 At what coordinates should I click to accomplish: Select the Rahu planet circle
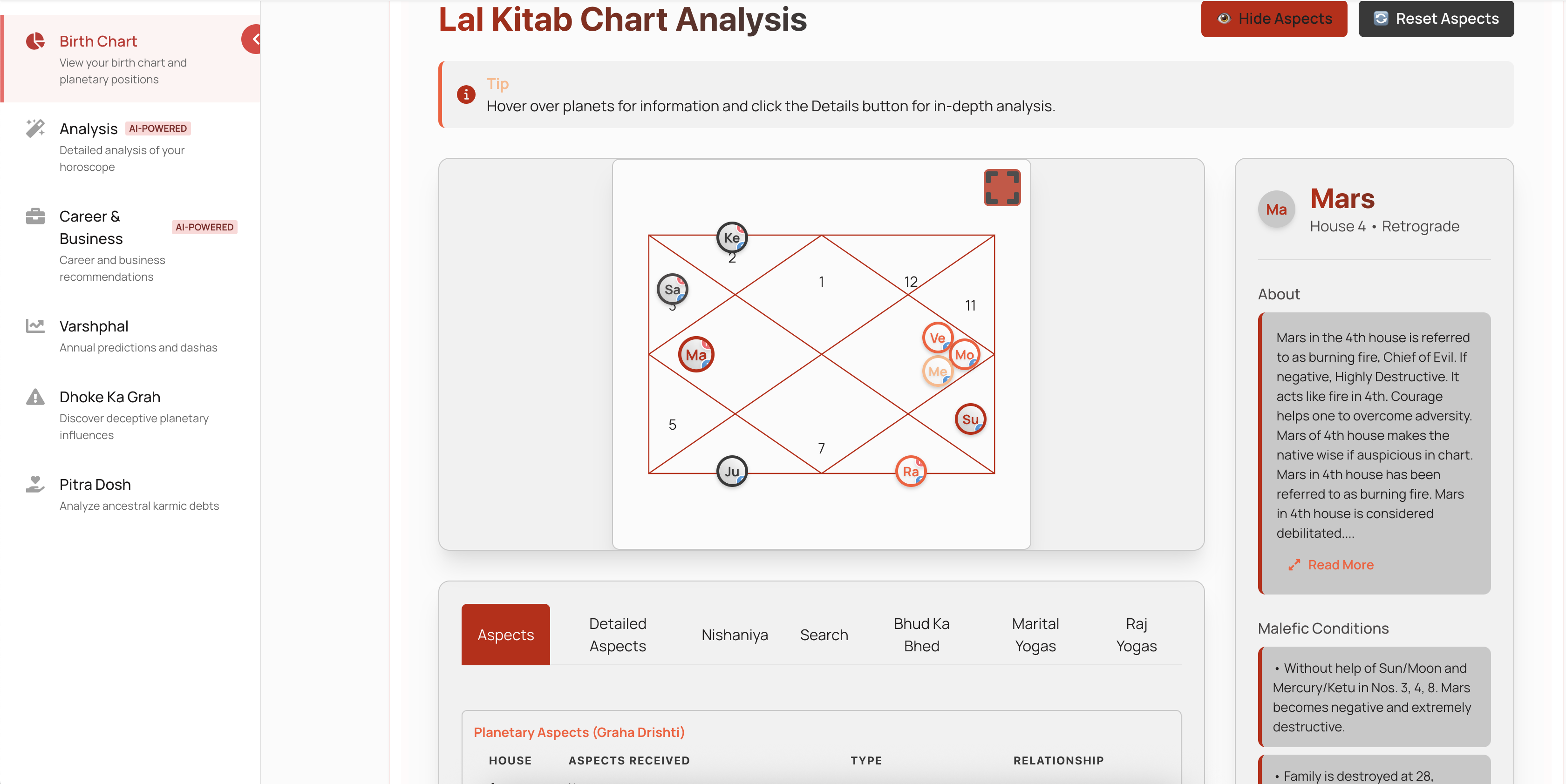[x=910, y=471]
